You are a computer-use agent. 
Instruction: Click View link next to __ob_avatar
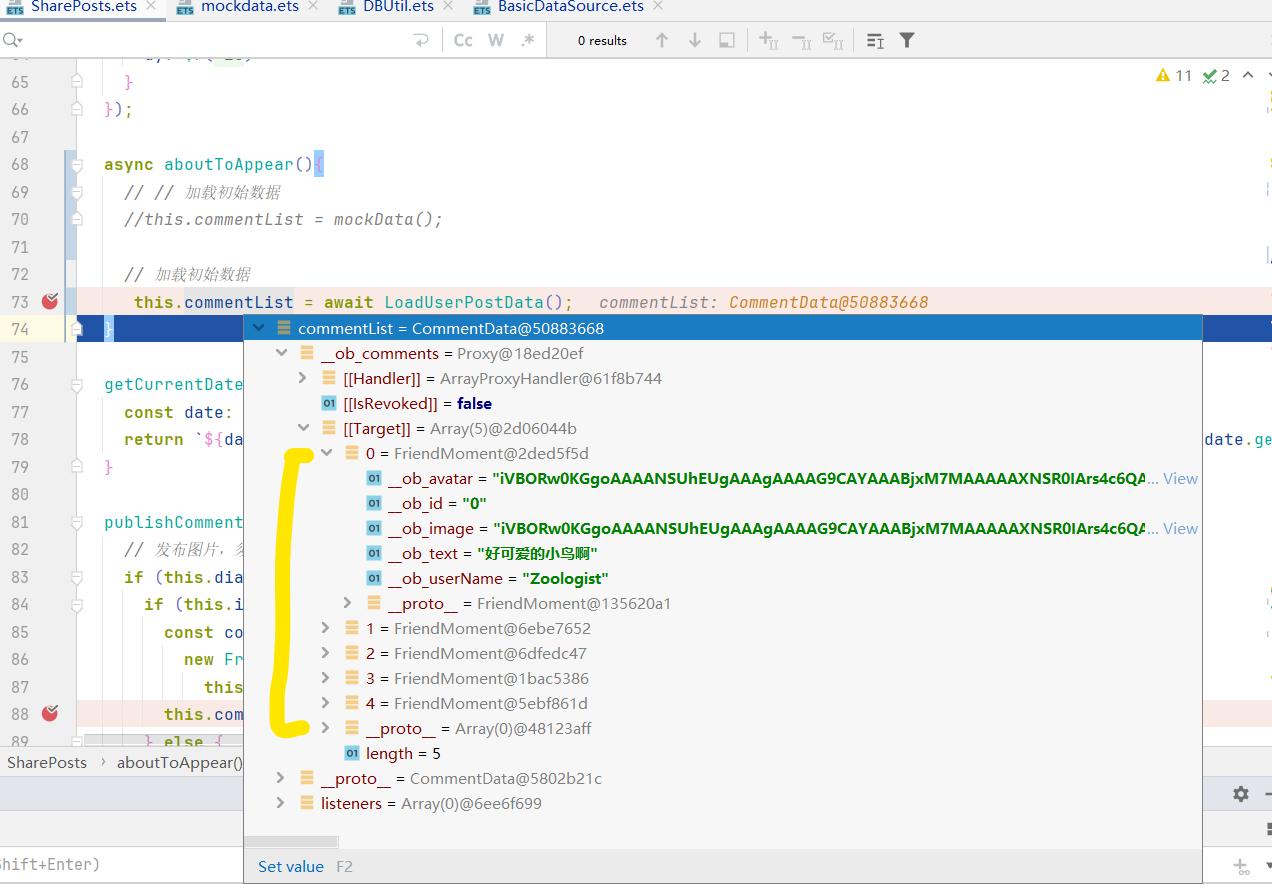(1180, 479)
